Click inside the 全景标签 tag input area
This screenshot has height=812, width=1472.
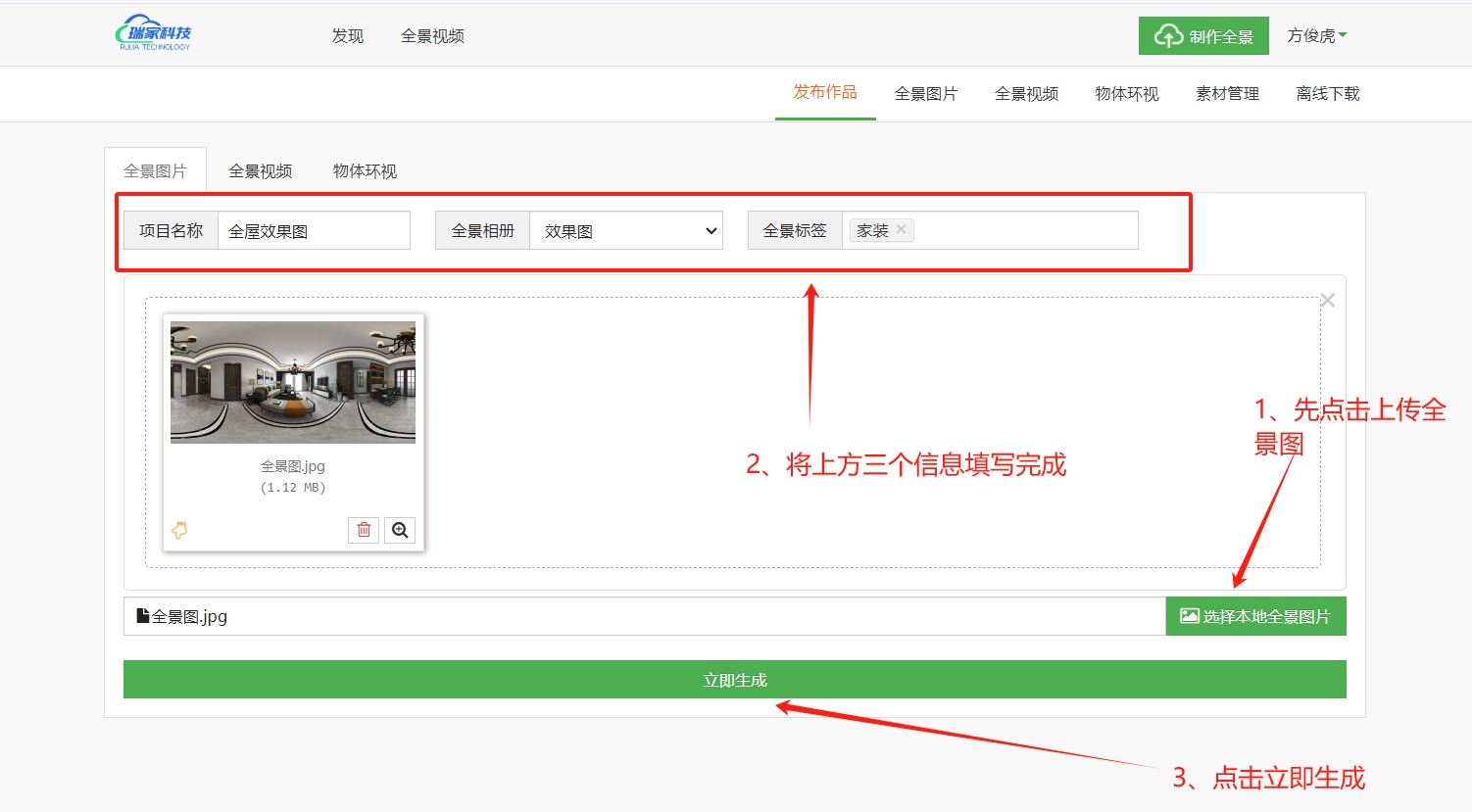point(1024,231)
